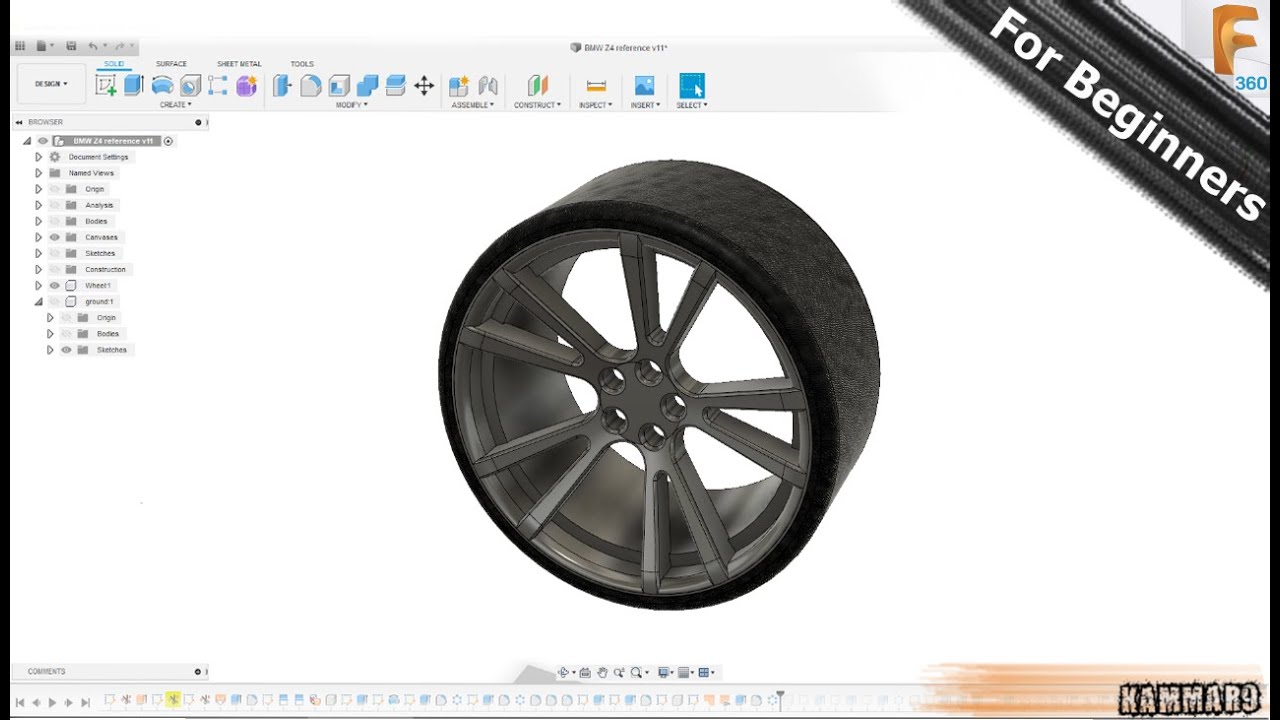Select the Orbit navigation tool
The width and height of the screenshot is (1280, 720).
[x=565, y=672]
